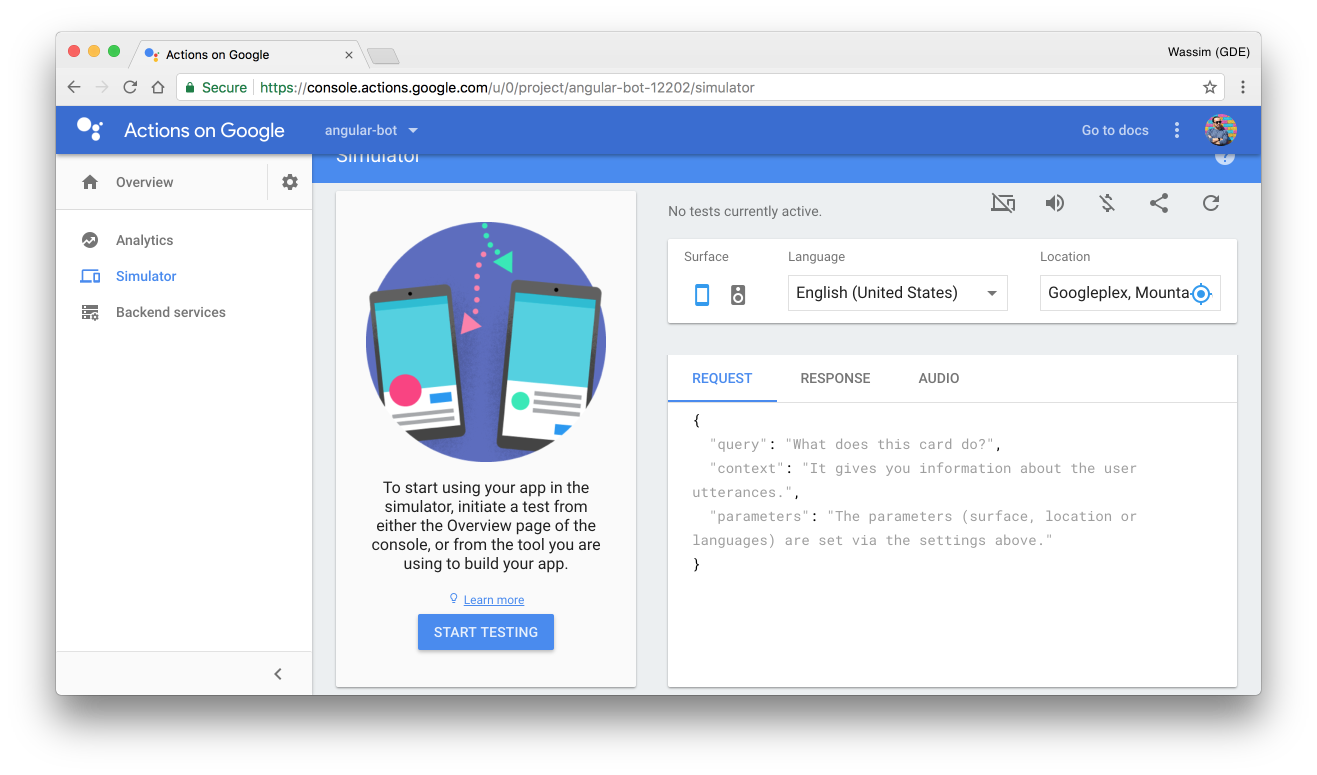1317x775 pixels.
Task: Click the help question mark icon
Action: tap(1225, 157)
